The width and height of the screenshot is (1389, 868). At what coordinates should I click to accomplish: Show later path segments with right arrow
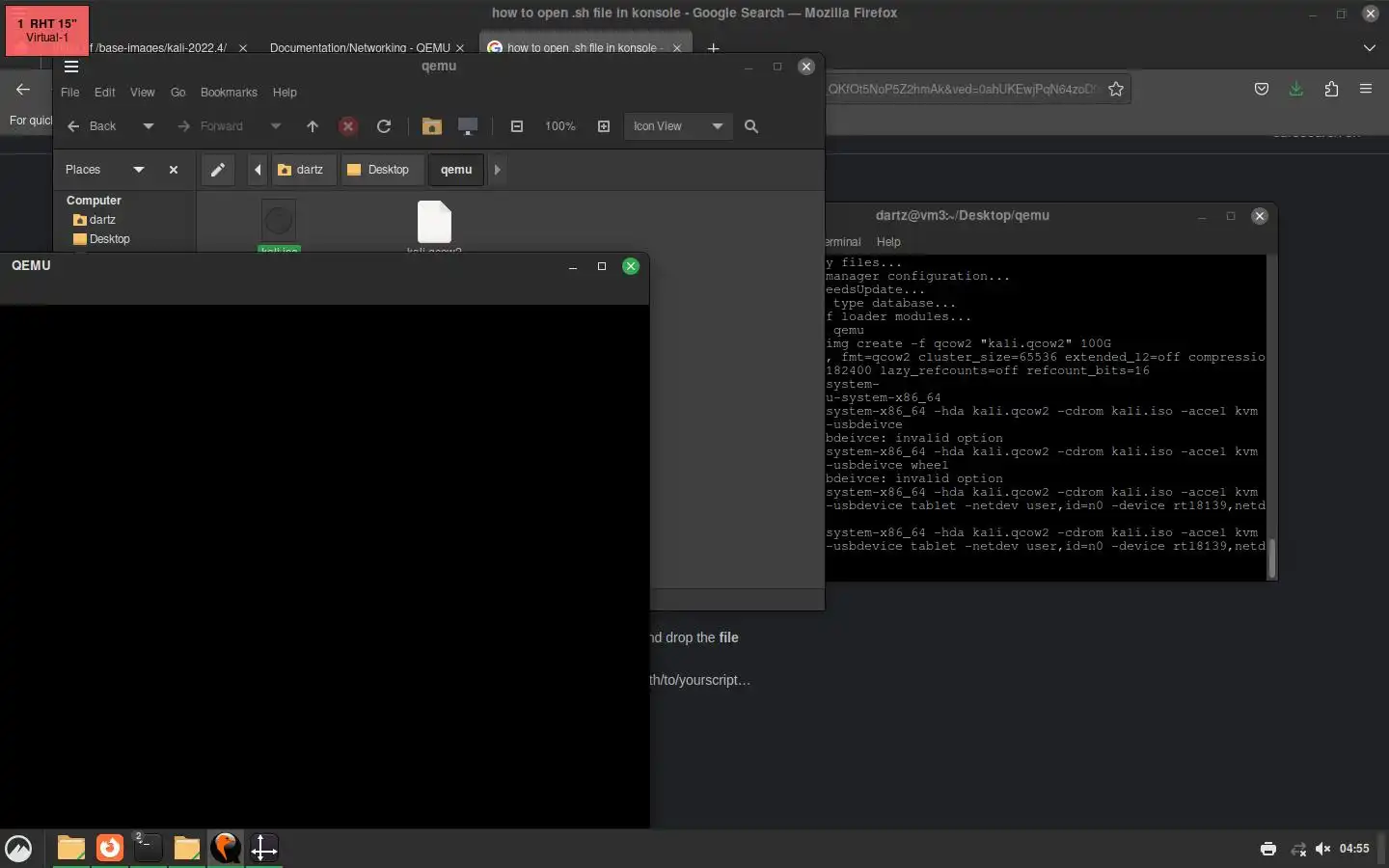(x=498, y=170)
